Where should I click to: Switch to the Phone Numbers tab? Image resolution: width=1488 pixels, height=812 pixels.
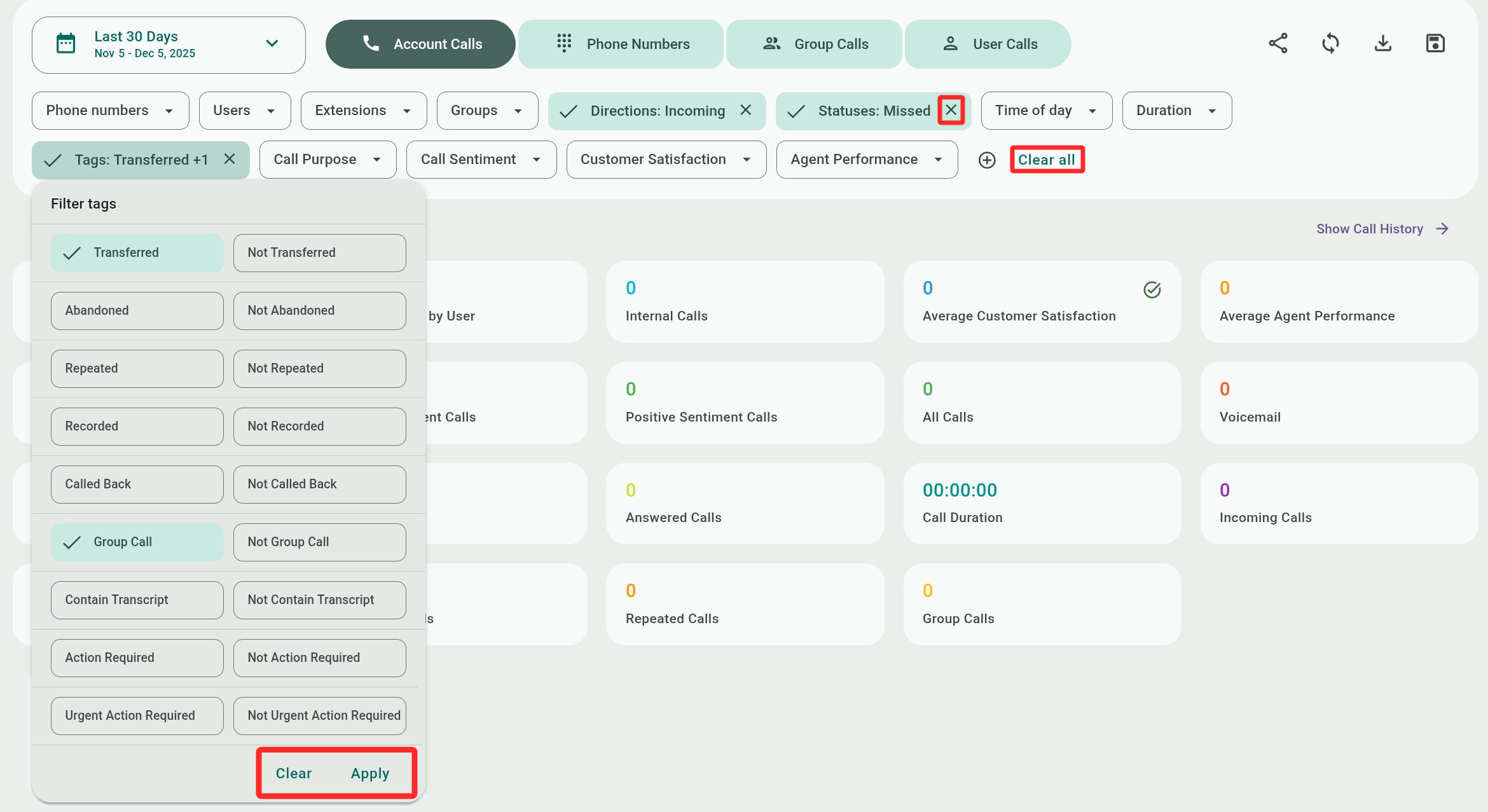point(621,44)
